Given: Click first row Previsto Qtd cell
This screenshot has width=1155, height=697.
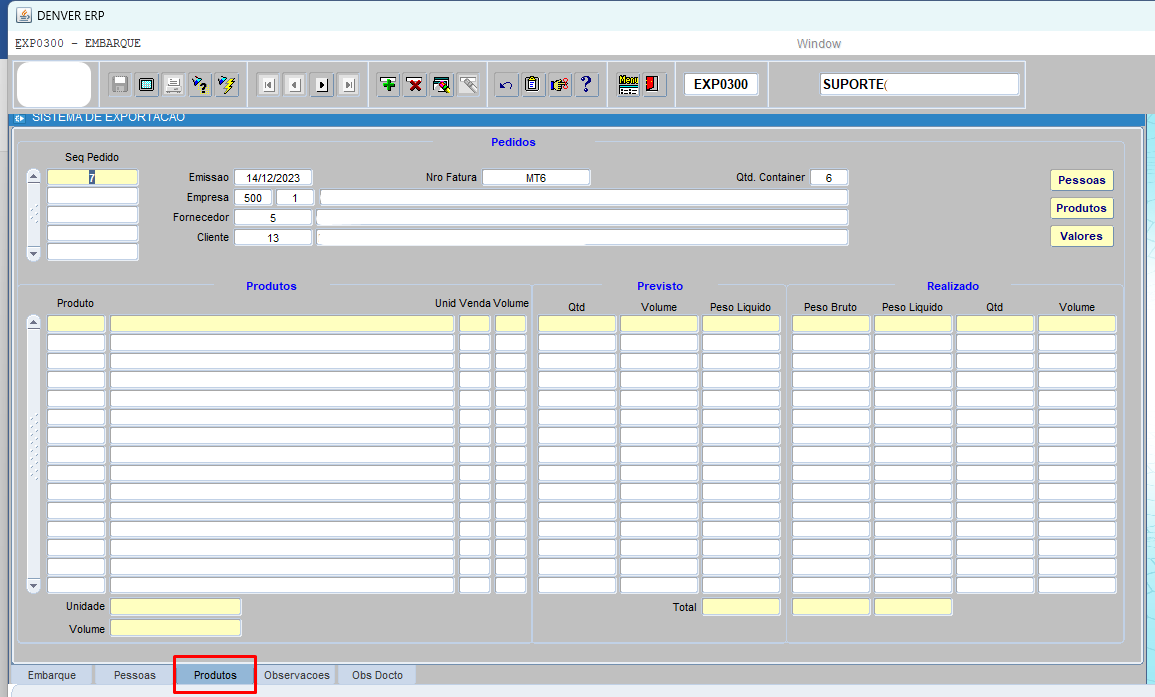Looking at the screenshot, I should click(x=577, y=323).
